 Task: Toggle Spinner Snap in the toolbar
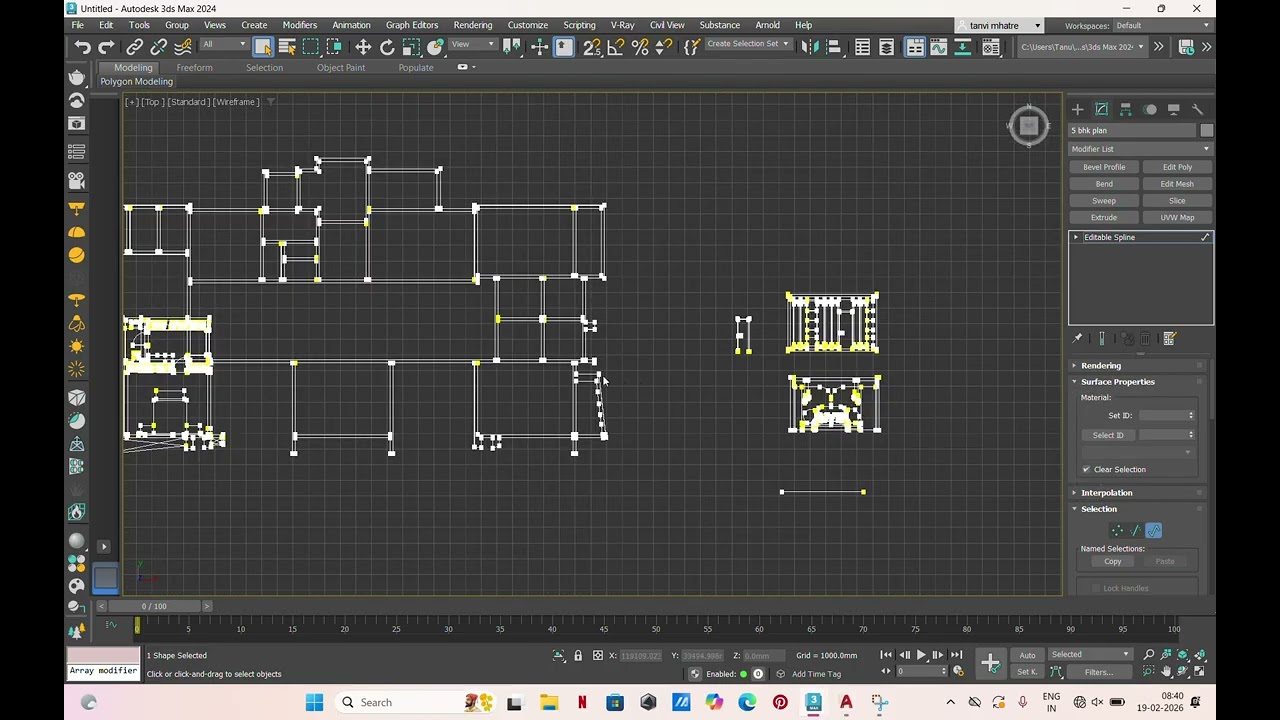click(664, 47)
